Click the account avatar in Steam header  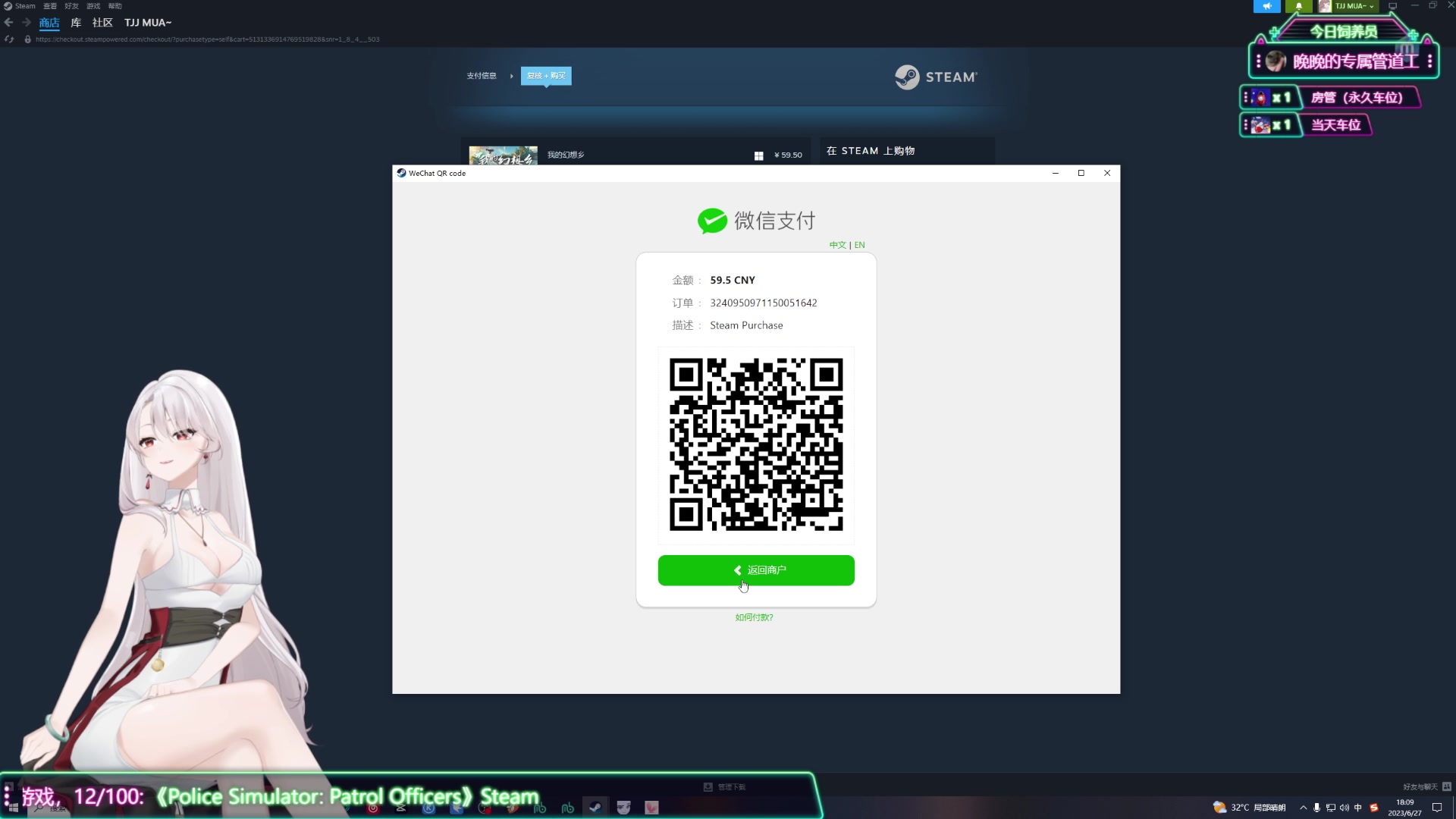(1325, 6)
